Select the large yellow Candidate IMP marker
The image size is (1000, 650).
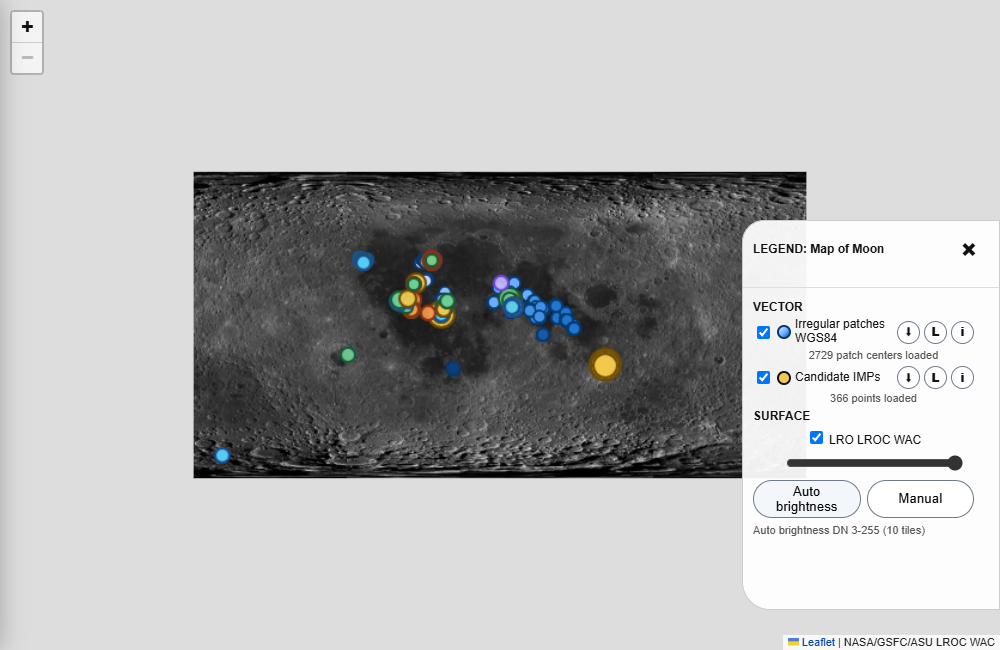605,366
